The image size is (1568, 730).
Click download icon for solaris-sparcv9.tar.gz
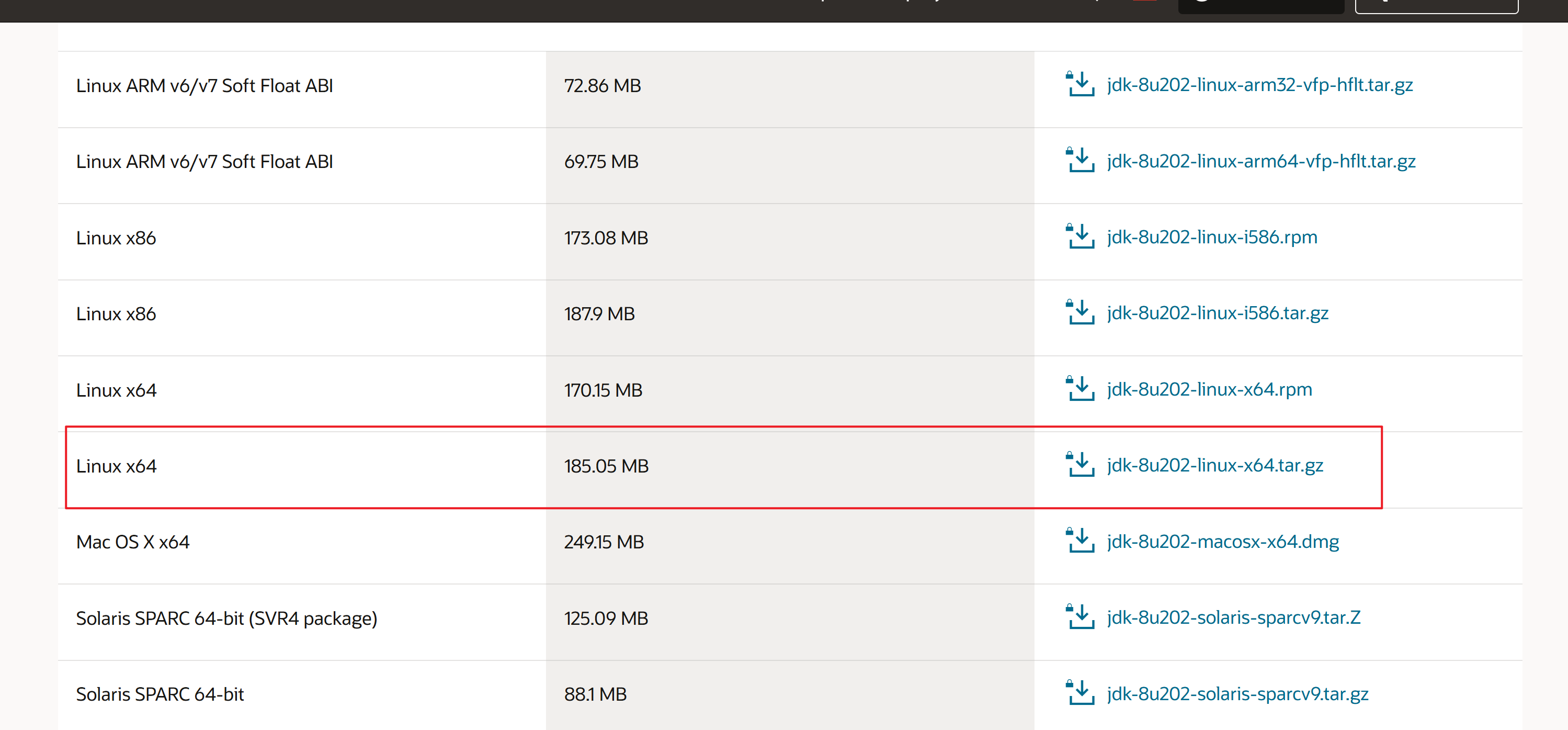point(1080,693)
